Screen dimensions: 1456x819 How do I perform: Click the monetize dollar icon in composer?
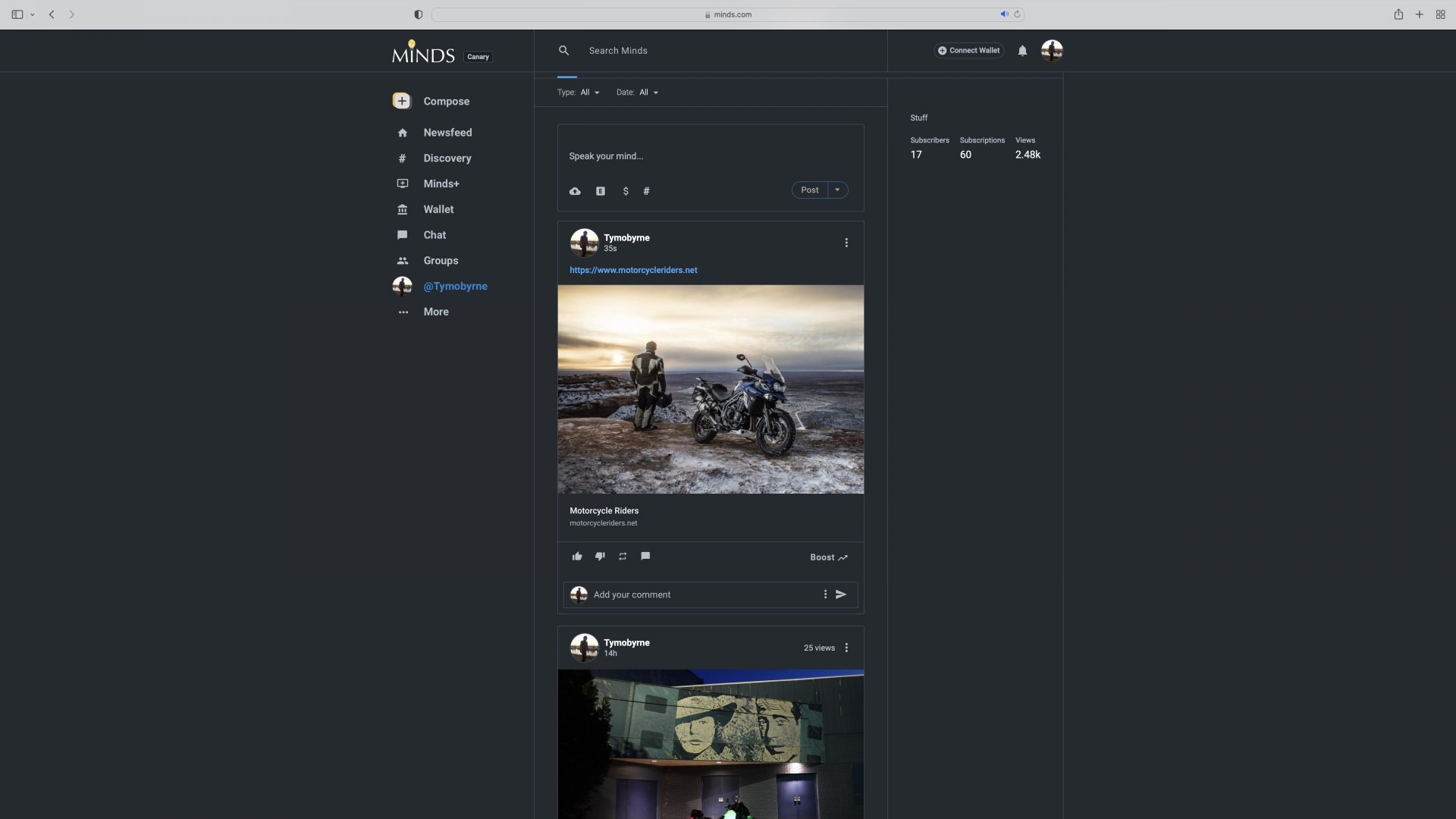coord(626,191)
